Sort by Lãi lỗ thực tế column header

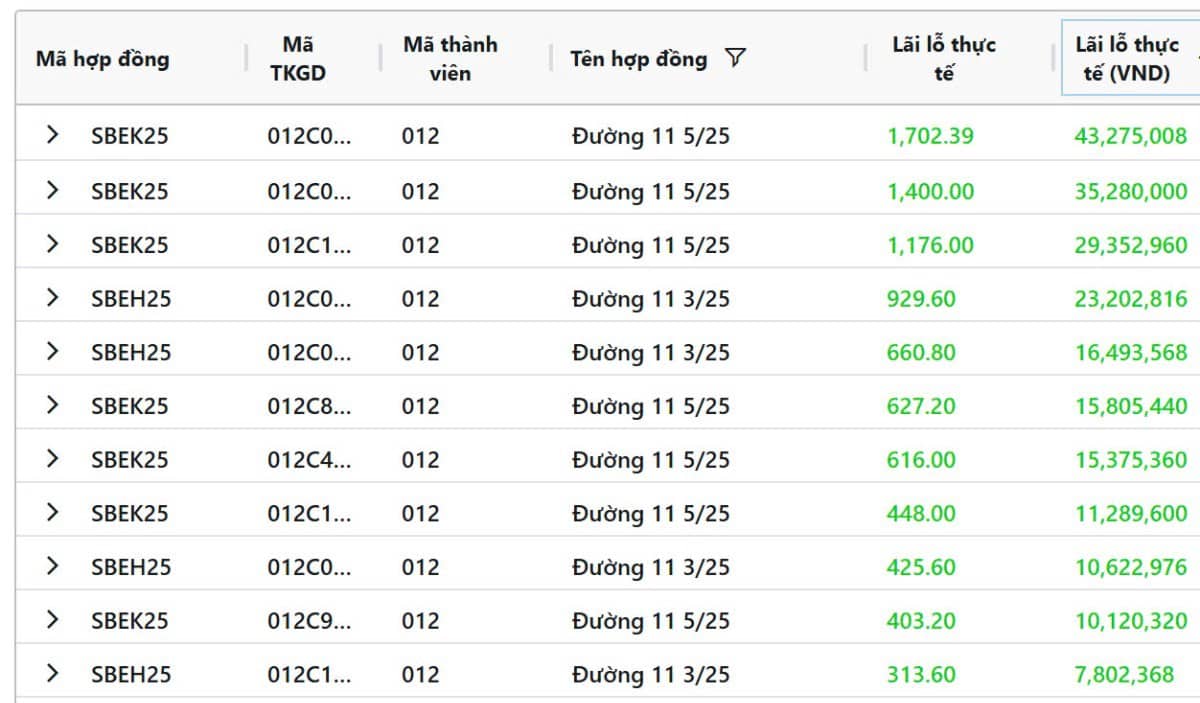(944, 59)
